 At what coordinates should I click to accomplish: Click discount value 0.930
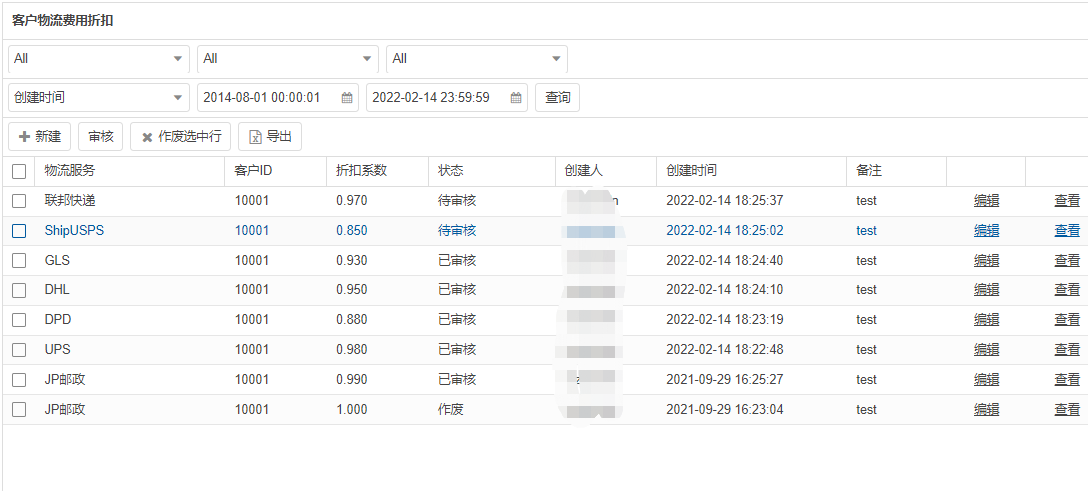tap(352, 261)
